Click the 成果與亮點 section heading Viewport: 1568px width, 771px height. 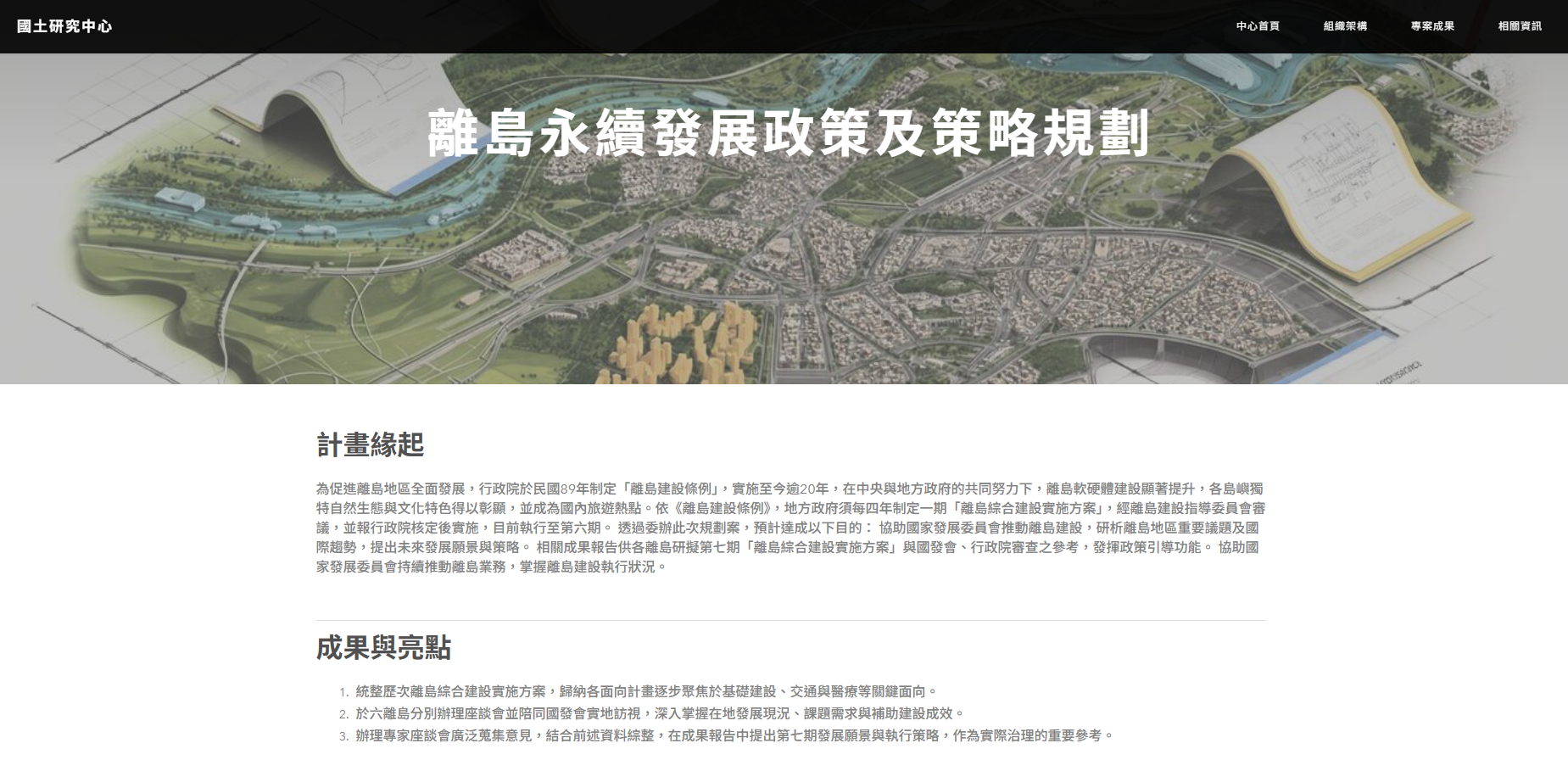point(383,648)
